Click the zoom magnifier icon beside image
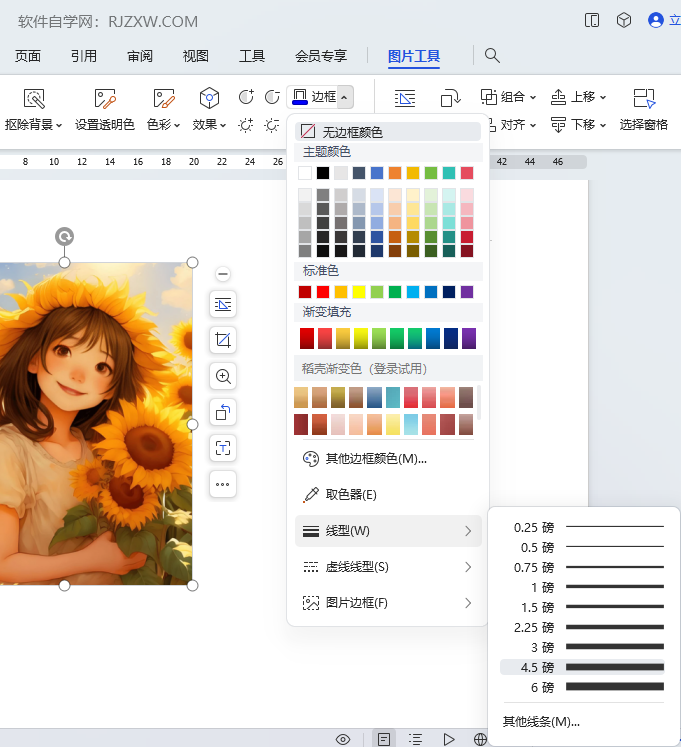Screen dimensions: 681x747 [x=223, y=376]
